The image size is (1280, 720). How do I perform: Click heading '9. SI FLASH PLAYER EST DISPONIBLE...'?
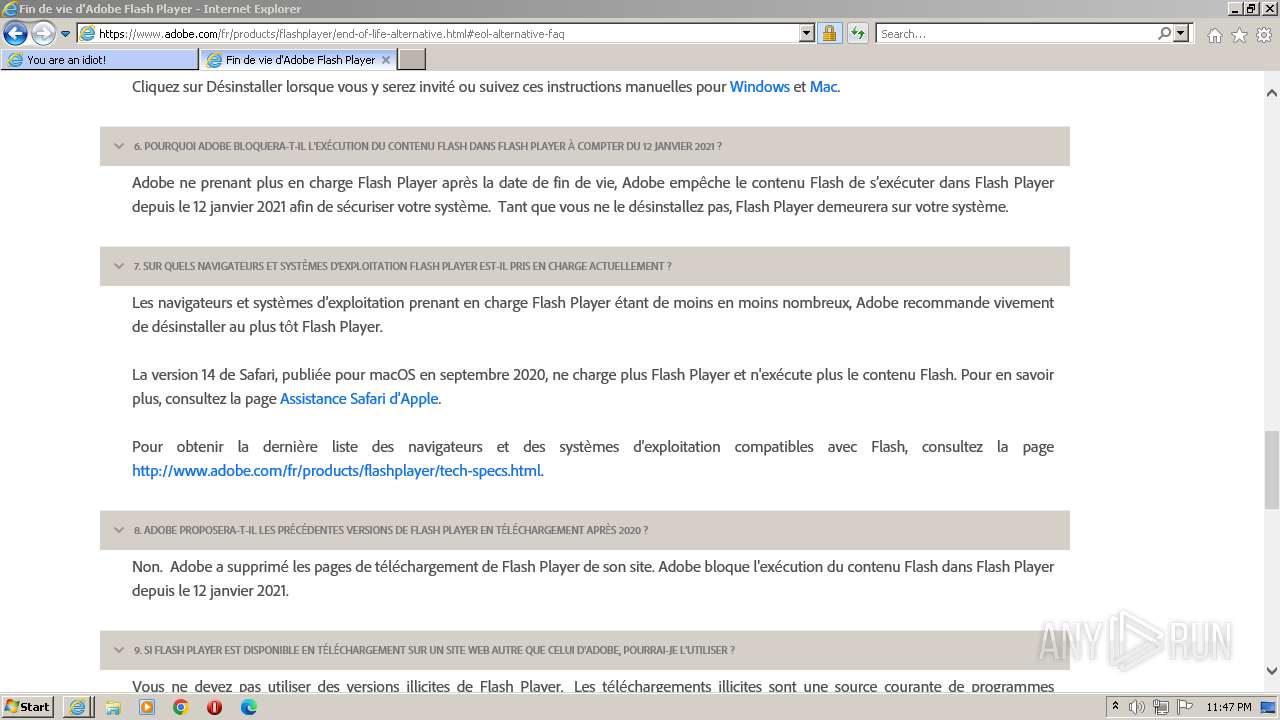coord(434,650)
